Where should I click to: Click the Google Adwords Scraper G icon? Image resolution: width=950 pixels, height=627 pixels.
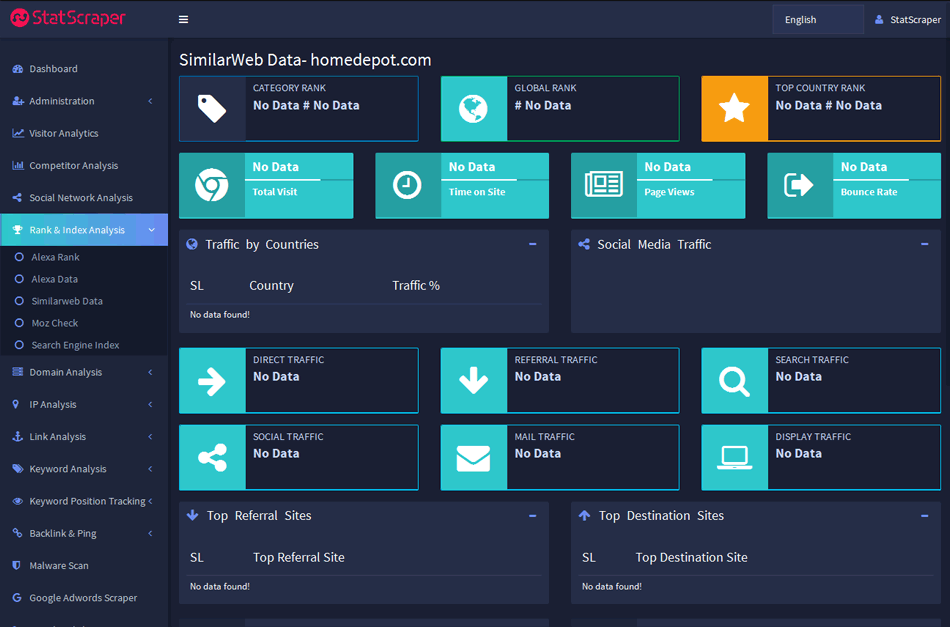[x=17, y=598]
